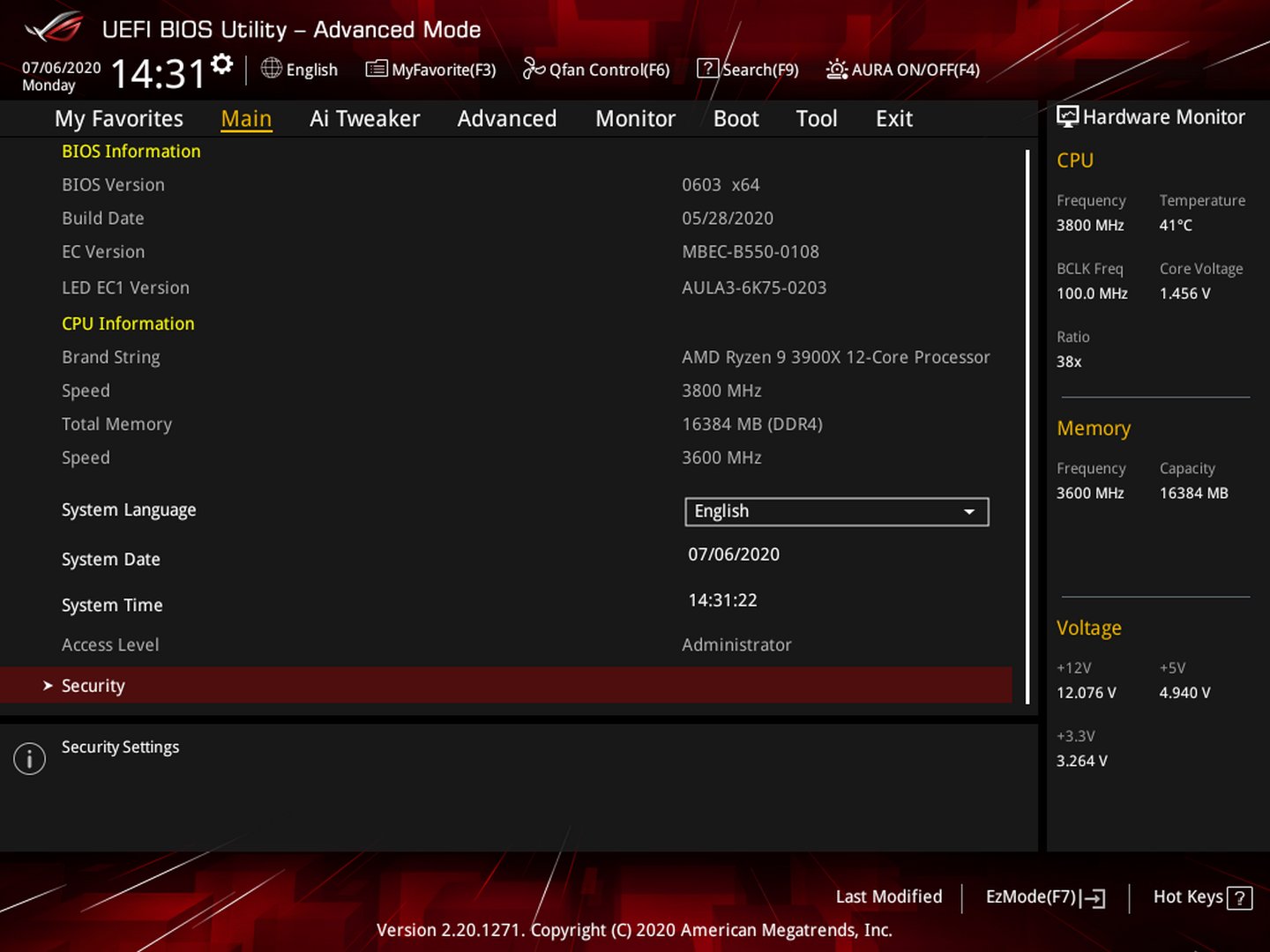1270x952 pixels.
Task: Click Memory Capacity reading 16384 MB
Action: [x=1193, y=494]
